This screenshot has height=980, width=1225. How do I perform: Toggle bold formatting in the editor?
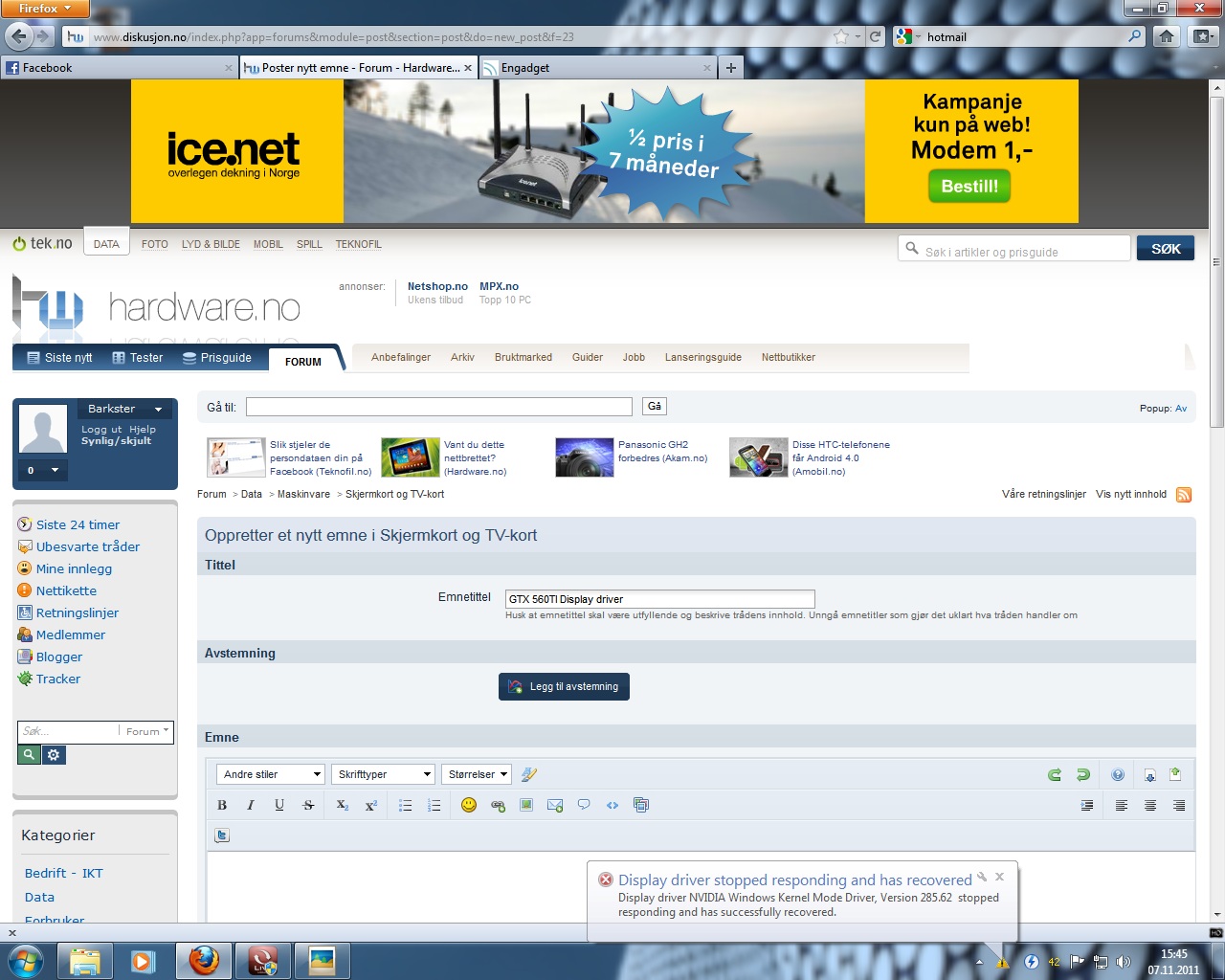[x=222, y=805]
